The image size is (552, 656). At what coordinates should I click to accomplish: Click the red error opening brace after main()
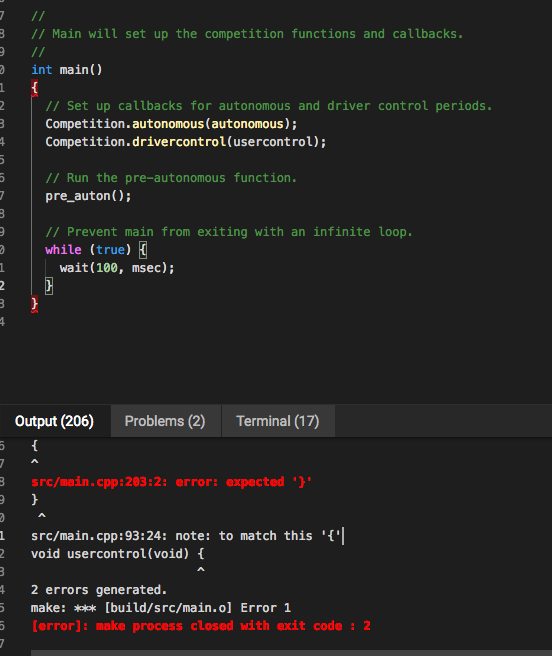(34, 88)
